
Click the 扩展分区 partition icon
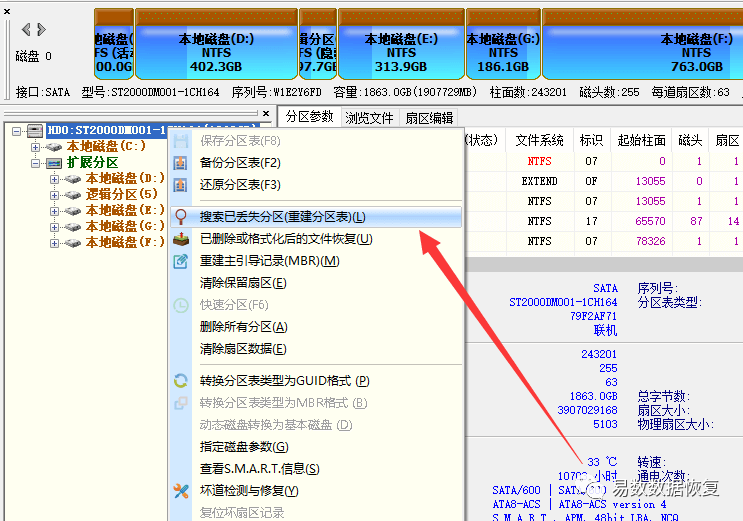tap(54, 163)
